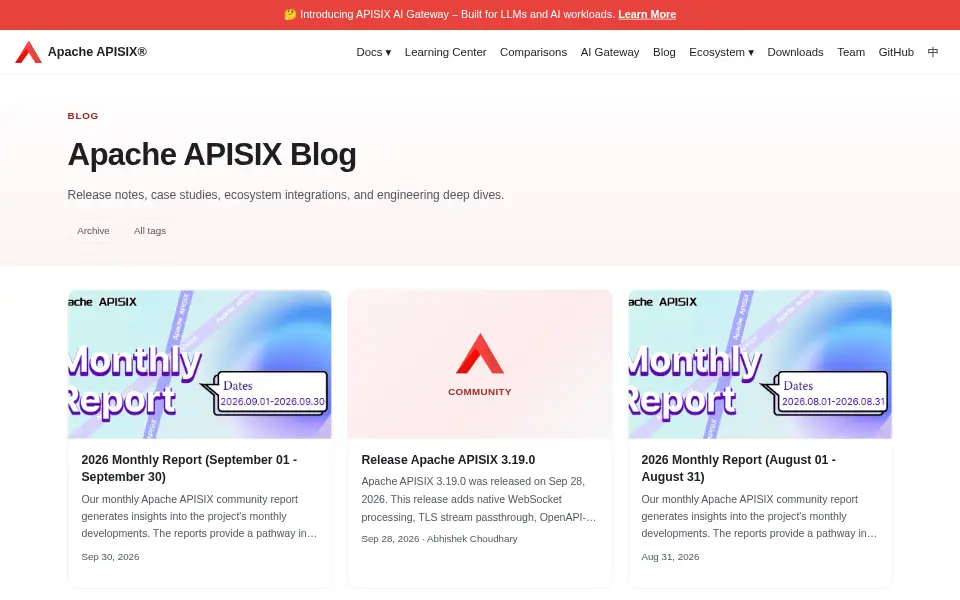Click the Aug 31, 2026 date text
The image size is (960, 600).
tap(670, 557)
